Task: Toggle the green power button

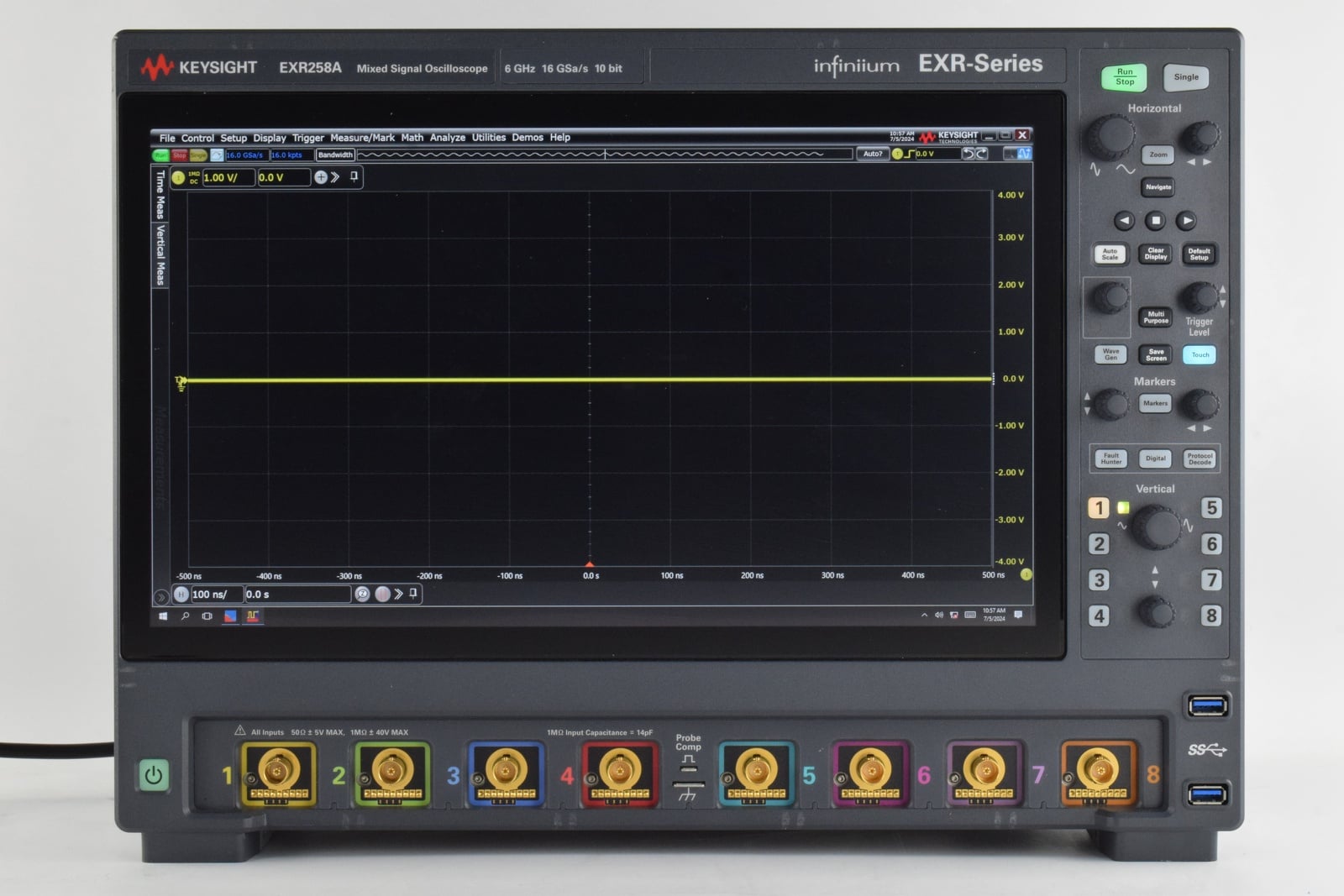Action: 153,775
